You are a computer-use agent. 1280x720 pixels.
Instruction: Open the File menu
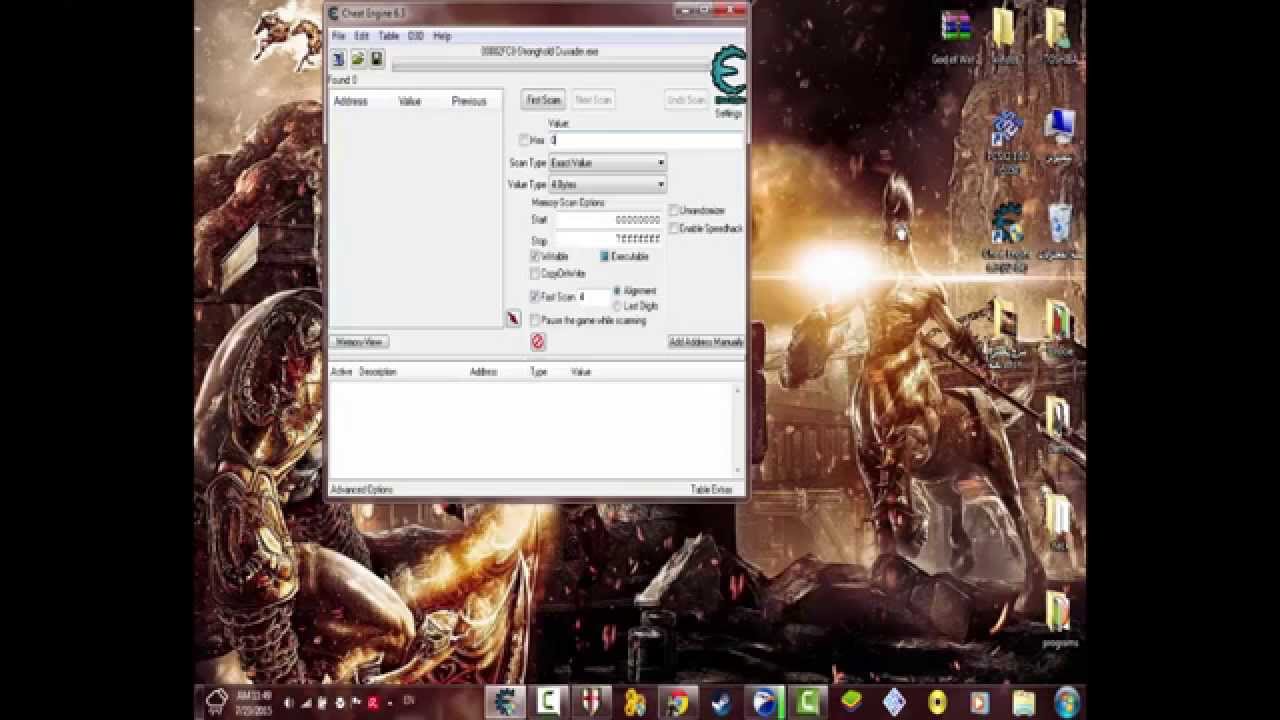pyautogui.click(x=339, y=36)
